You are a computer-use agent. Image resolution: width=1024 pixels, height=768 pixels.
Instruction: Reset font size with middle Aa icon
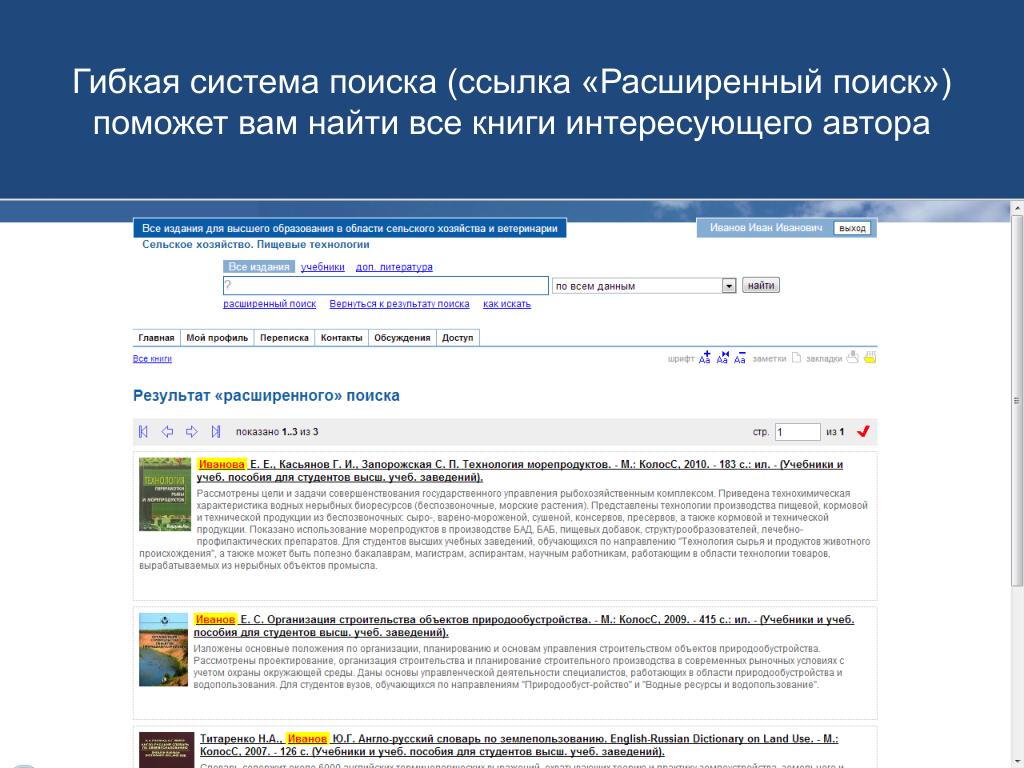722,357
